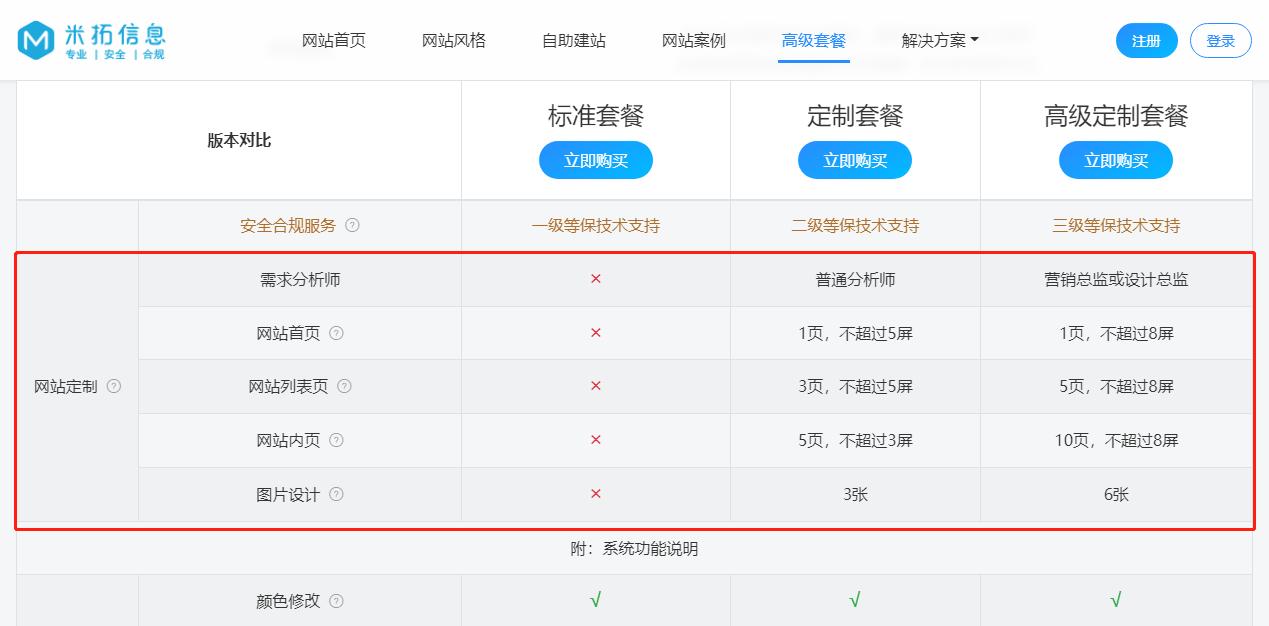Click 立即购买 under 定制套餐
This screenshot has width=1269, height=626.
[x=855, y=159]
